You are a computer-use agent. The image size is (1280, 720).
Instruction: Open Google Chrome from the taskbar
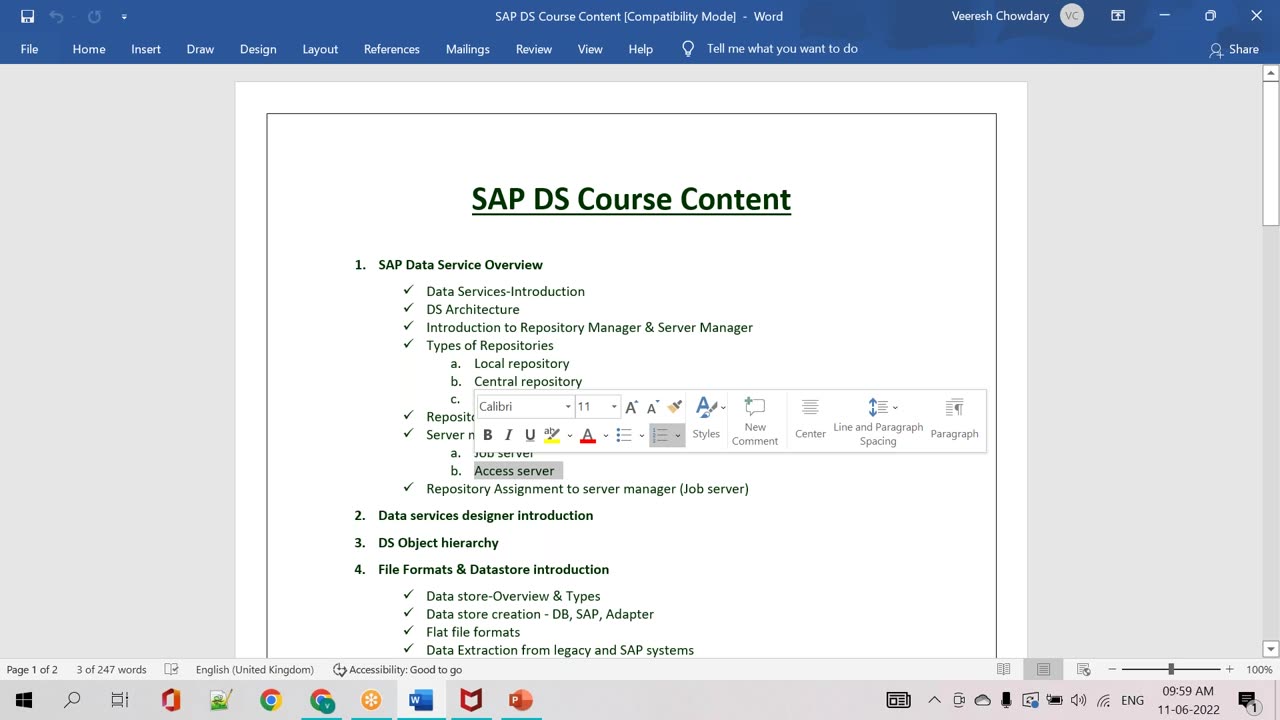point(271,700)
